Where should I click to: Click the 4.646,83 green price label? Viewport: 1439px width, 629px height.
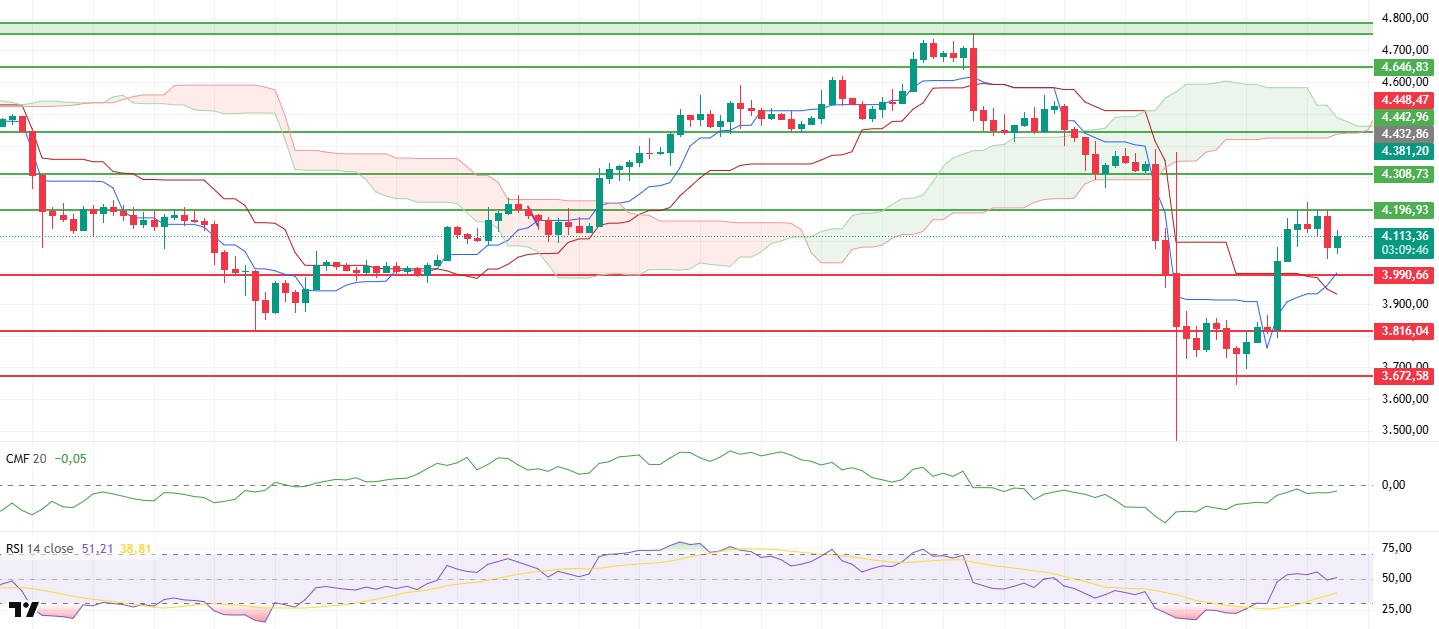(1405, 67)
